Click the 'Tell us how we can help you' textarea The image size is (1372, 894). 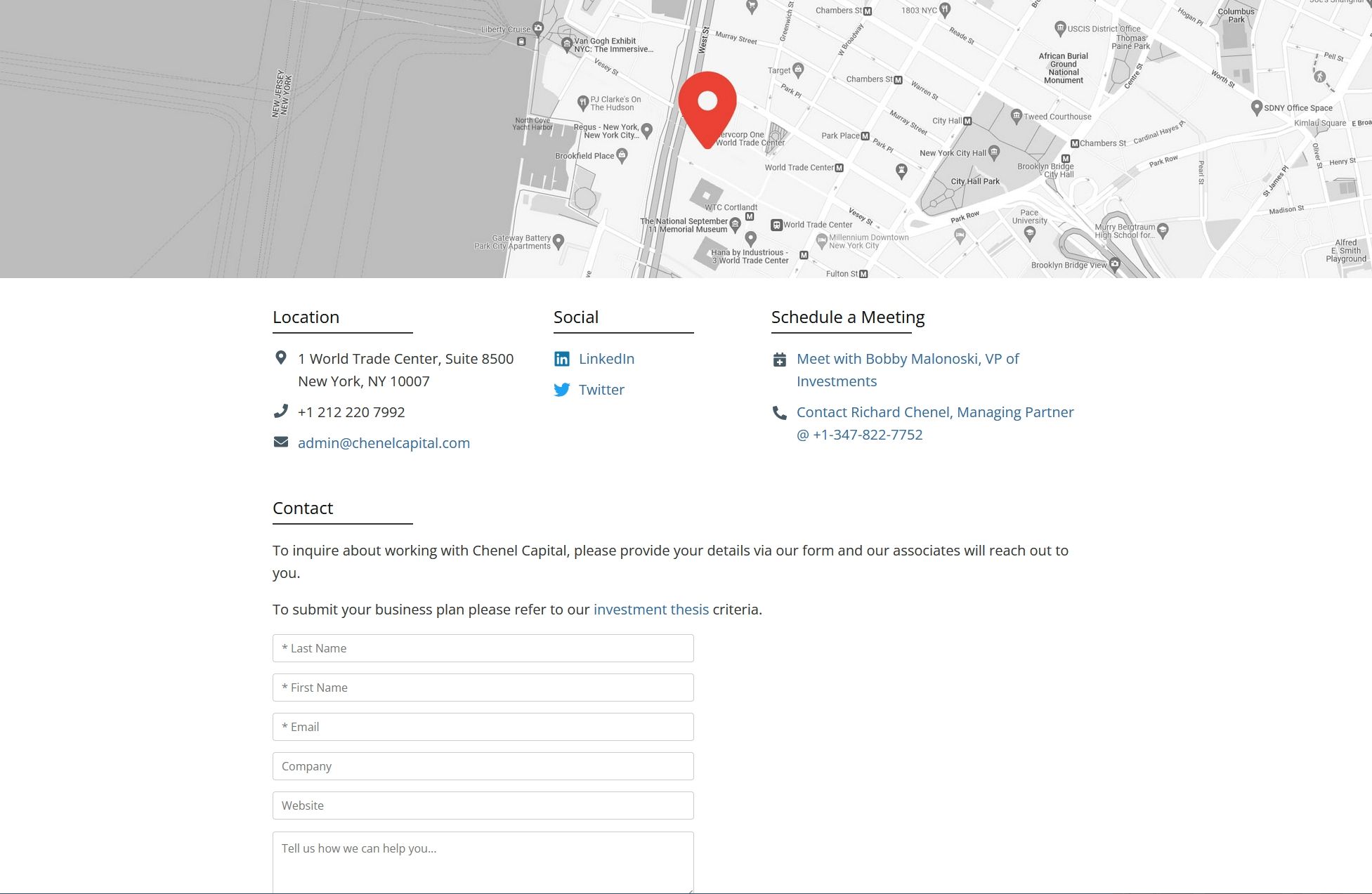tap(483, 863)
